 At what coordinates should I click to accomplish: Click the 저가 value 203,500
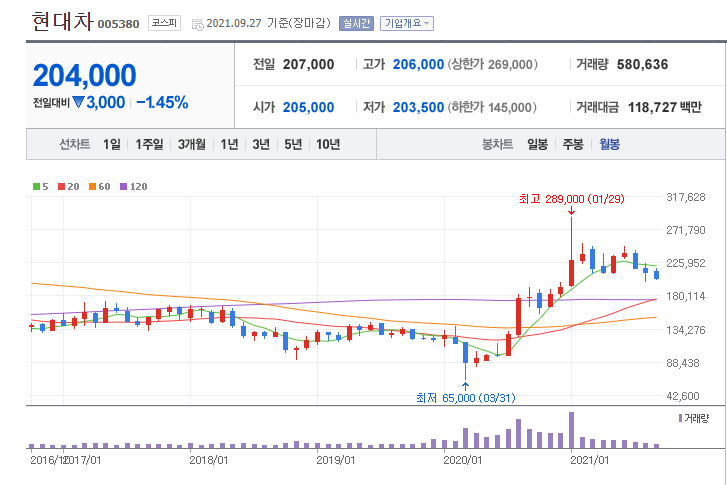coord(418,108)
